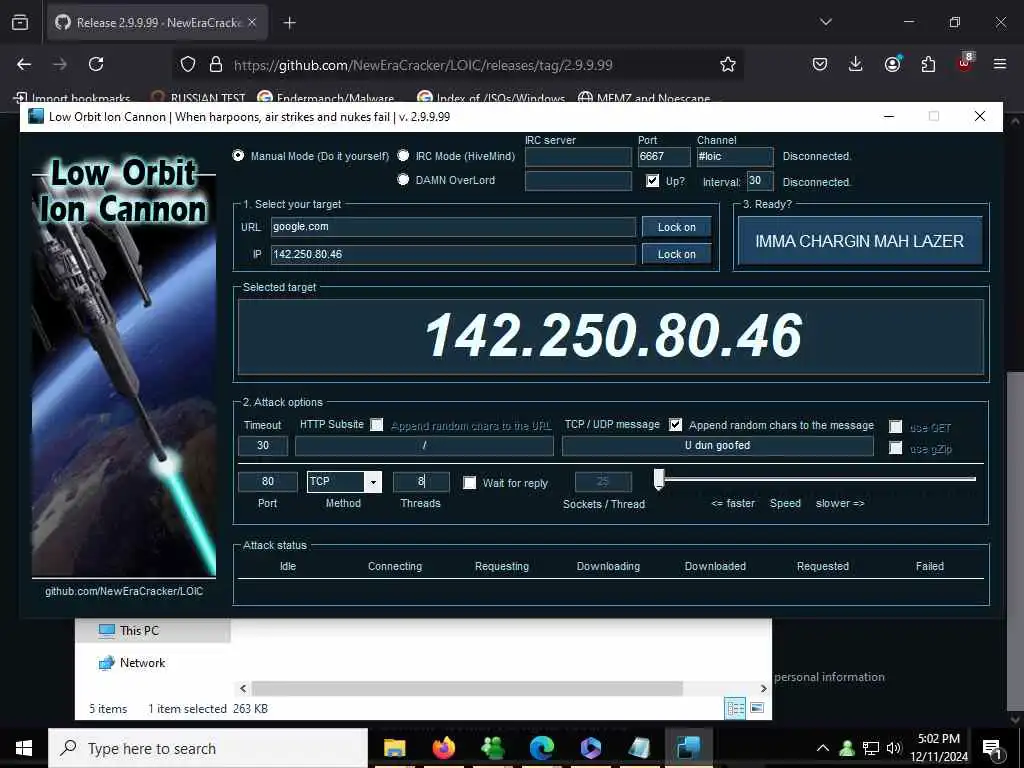Close the Release 2.9.9.99 tab
This screenshot has width=1024, height=768.
click(252, 23)
